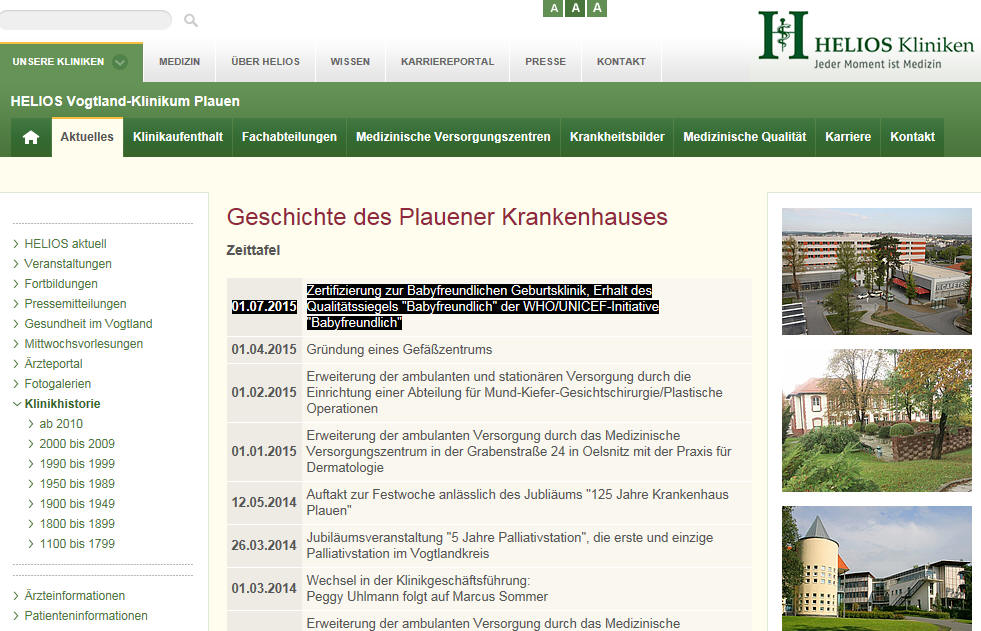Open Patienteninformationen sidebar link
The width and height of the screenshot is (981, 631).
86,616
